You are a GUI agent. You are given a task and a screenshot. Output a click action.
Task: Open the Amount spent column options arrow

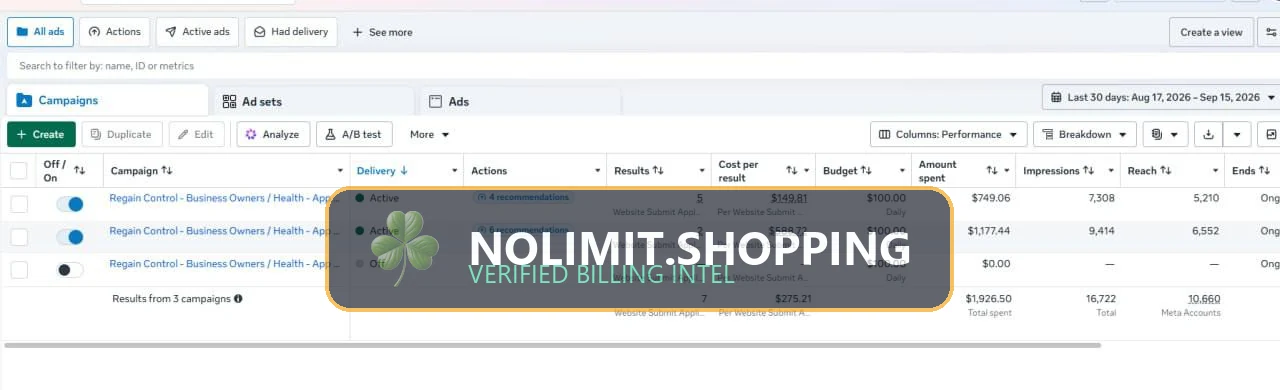click(1007, 171)
